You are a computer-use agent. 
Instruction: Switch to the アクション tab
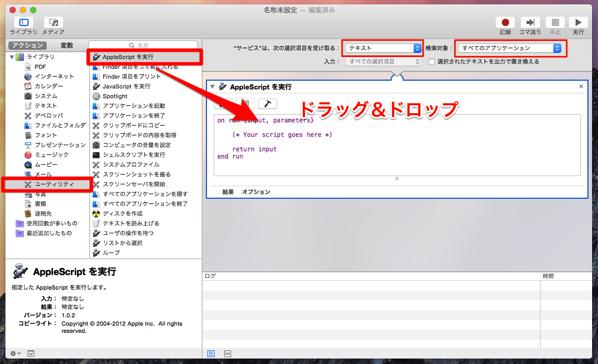(x=27, y=45)
